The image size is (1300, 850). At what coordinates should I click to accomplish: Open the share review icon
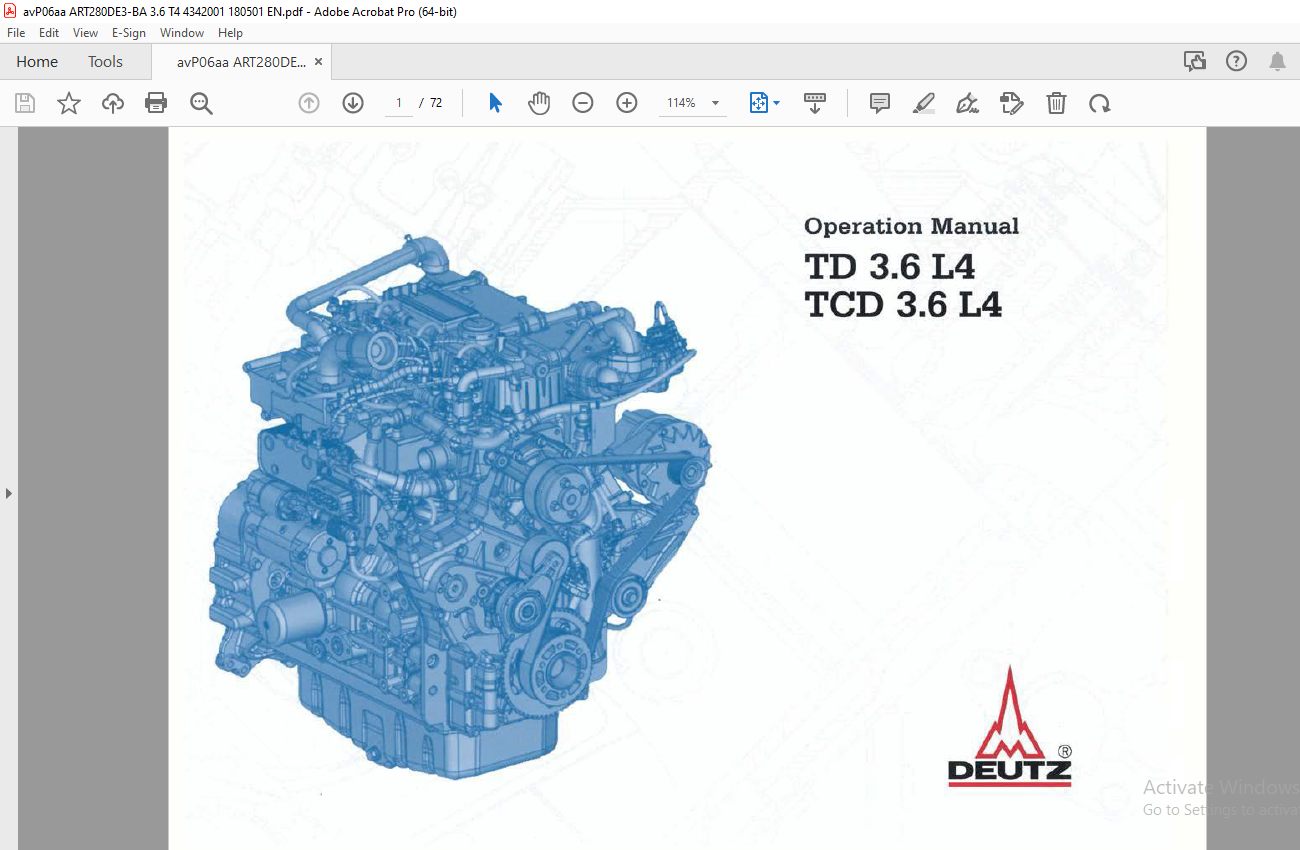(x=1195, y=61)
